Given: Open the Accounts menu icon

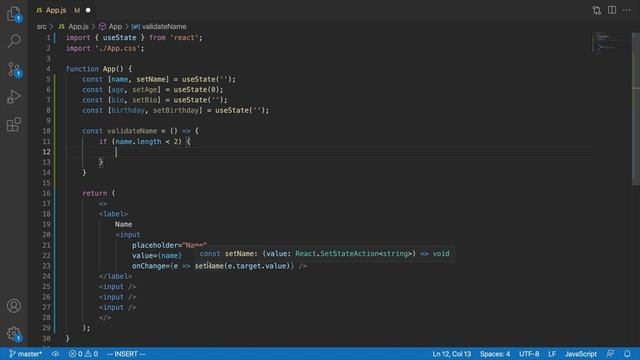Looking at the screenshot, I should click(x=14, y=306).
